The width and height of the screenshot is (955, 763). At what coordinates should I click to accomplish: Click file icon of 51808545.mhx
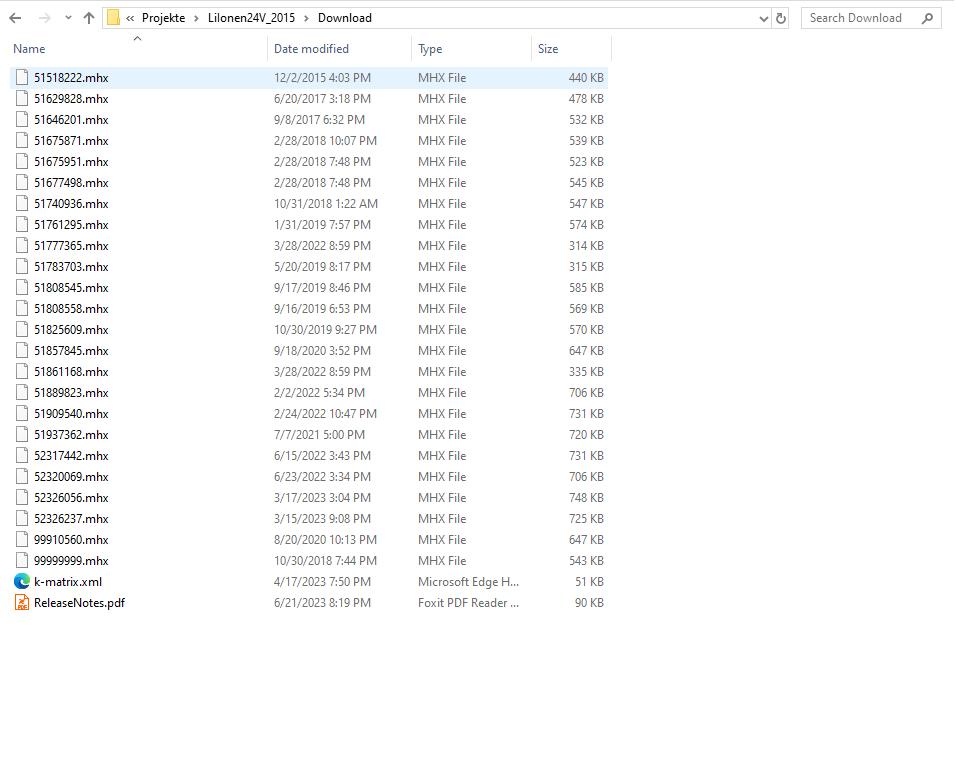coord(22,287)
